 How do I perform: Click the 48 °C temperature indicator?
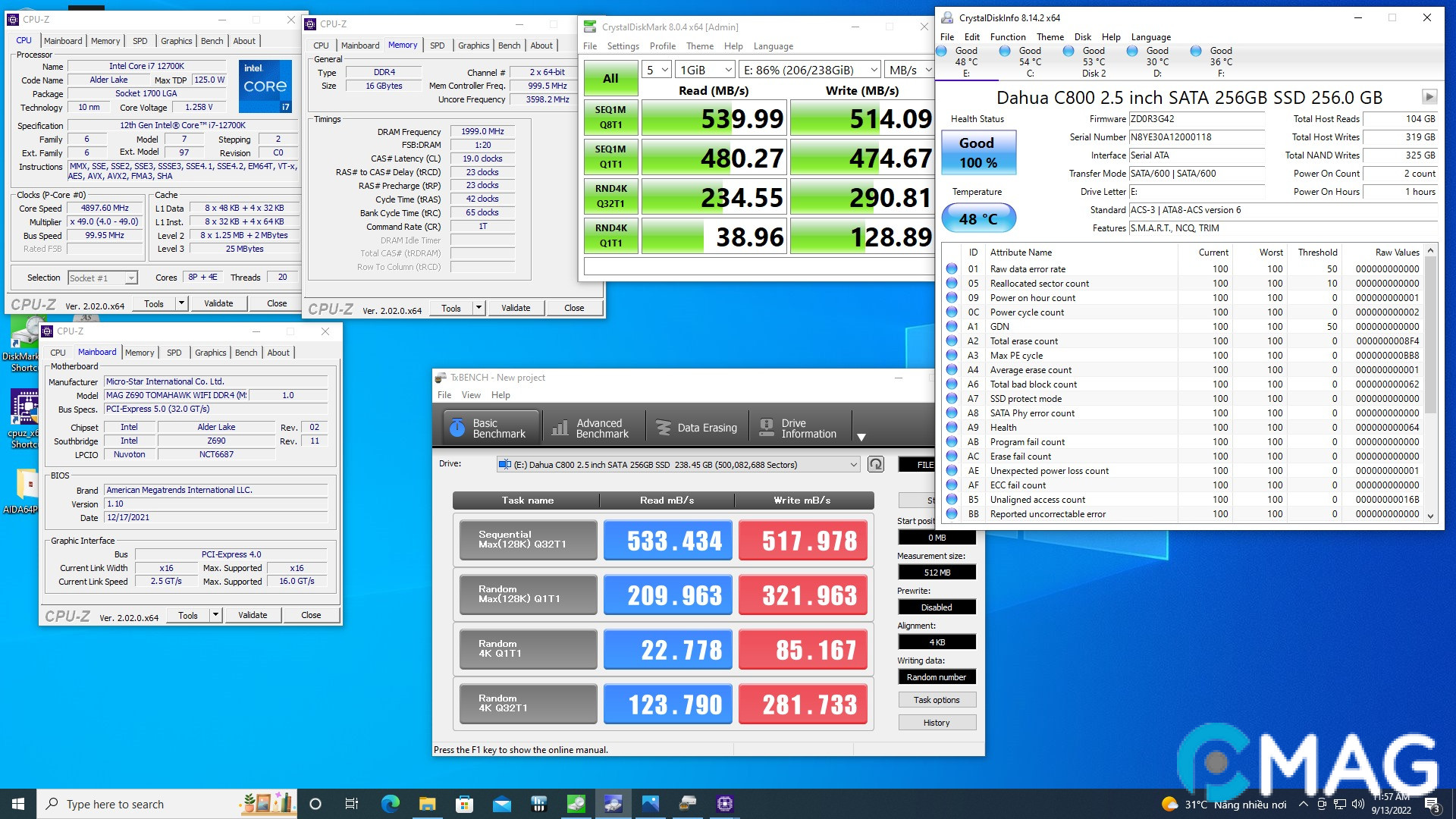coord(978,219)
